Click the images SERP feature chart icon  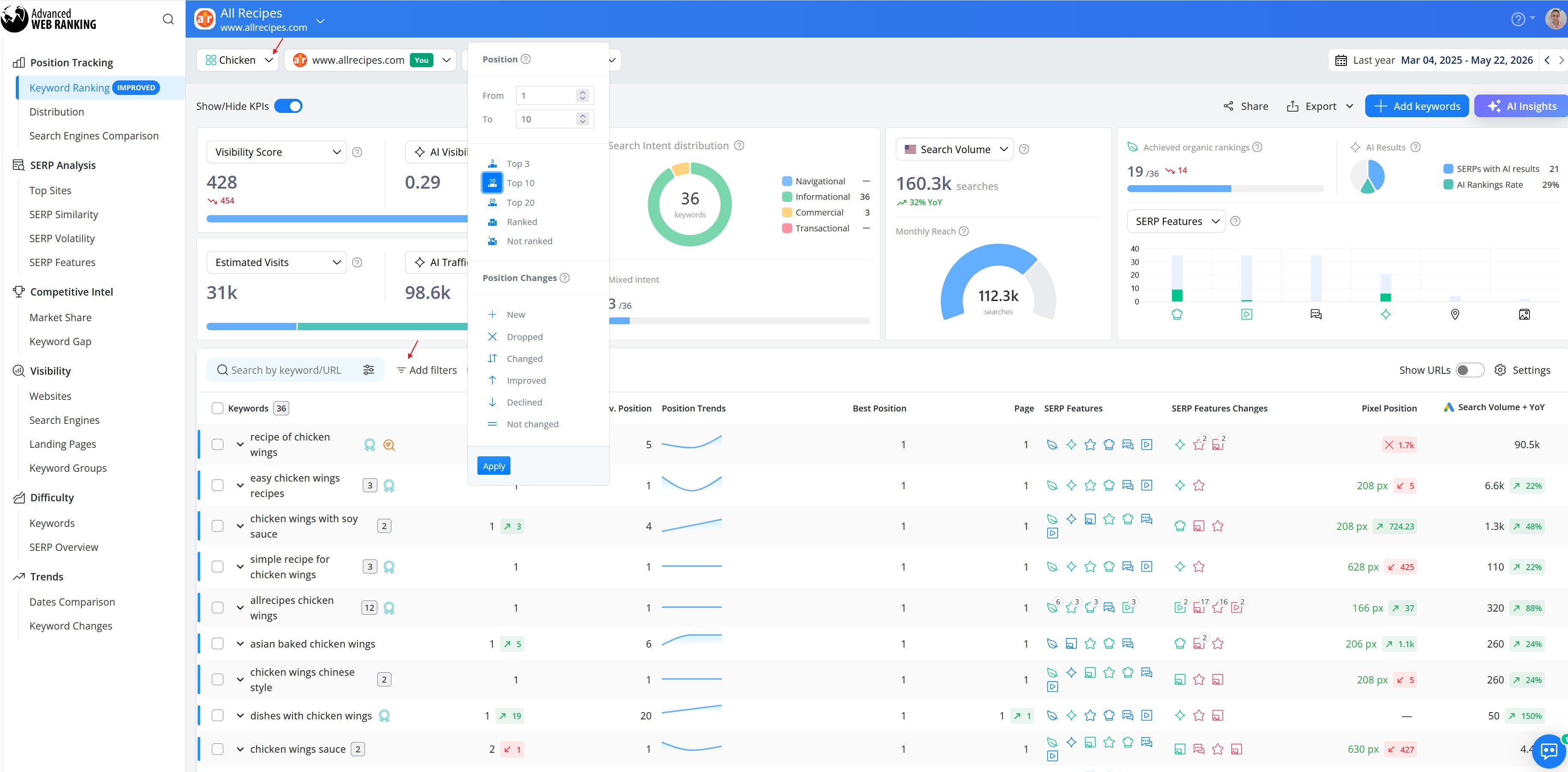pyautogui.click(x=1524, y=314)
